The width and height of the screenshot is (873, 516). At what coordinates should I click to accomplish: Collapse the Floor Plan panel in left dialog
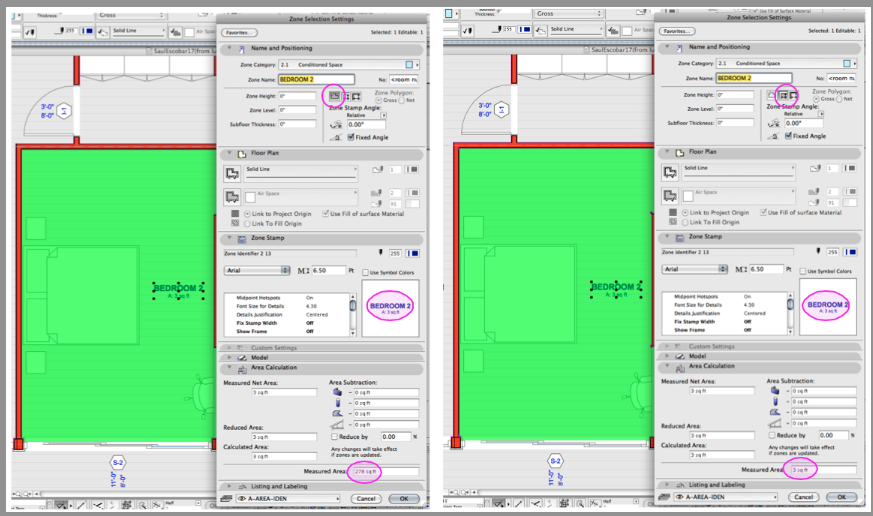tap(229, 153)
